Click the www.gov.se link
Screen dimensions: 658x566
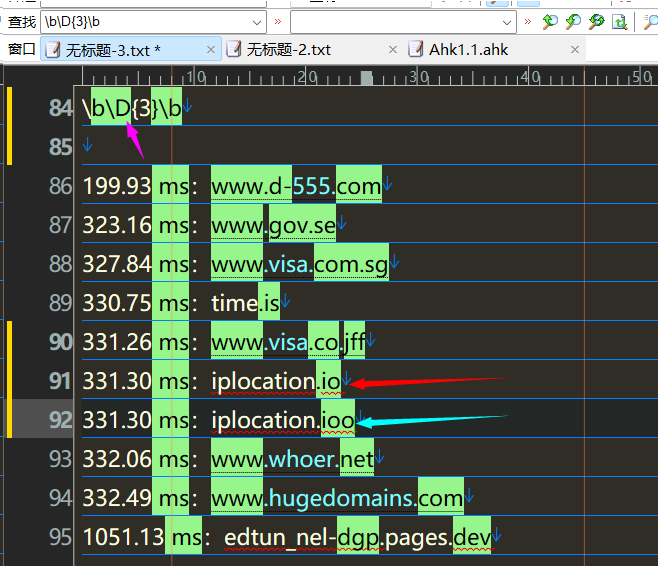[273, 226]
